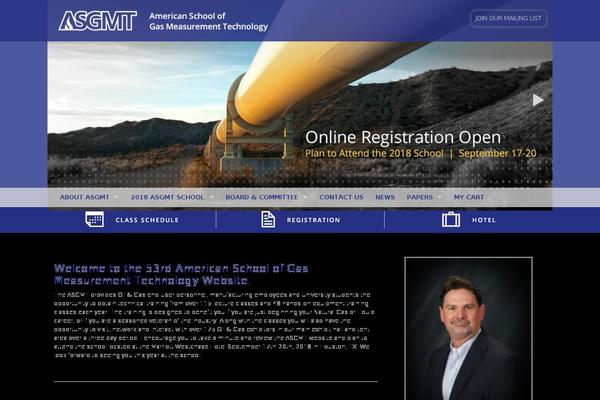The height and width of the screenshot is (400, 600).
Task: Open the class schedule calendar icon
Action: (x=94, y=220)
